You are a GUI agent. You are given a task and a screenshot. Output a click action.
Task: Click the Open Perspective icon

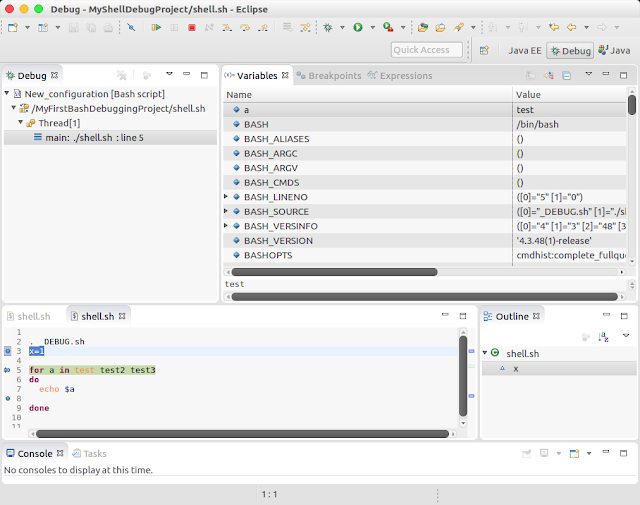484,50
